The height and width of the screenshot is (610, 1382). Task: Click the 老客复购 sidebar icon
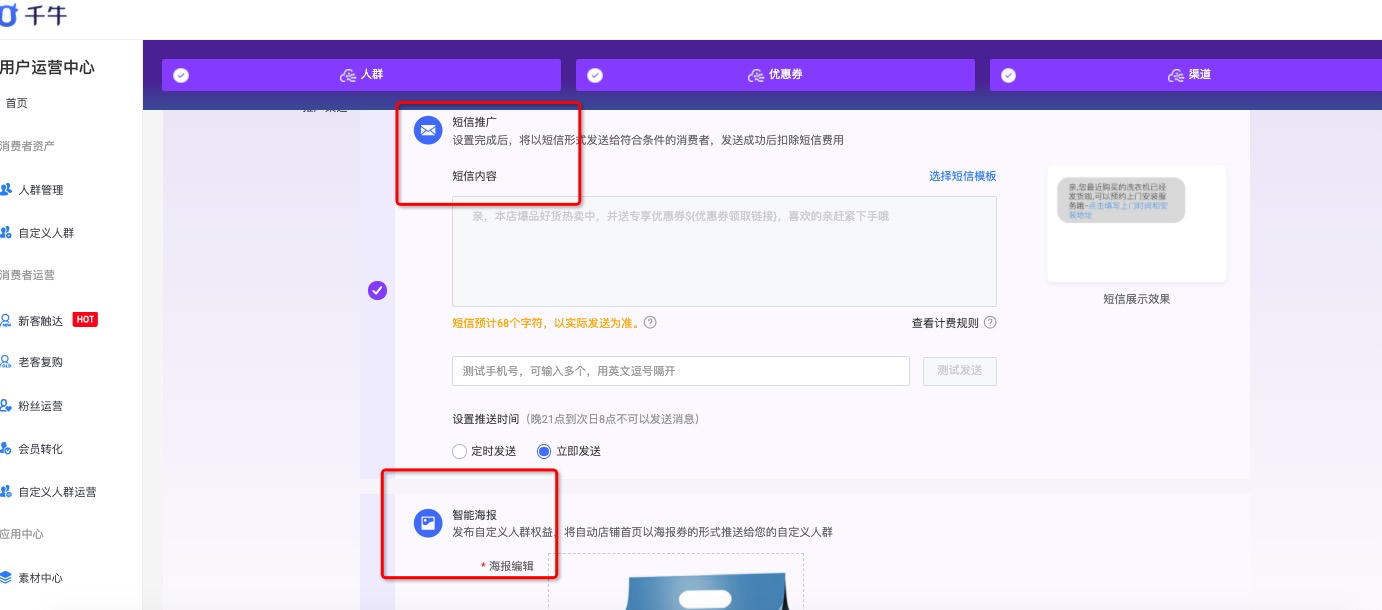(x=6, y=362)
